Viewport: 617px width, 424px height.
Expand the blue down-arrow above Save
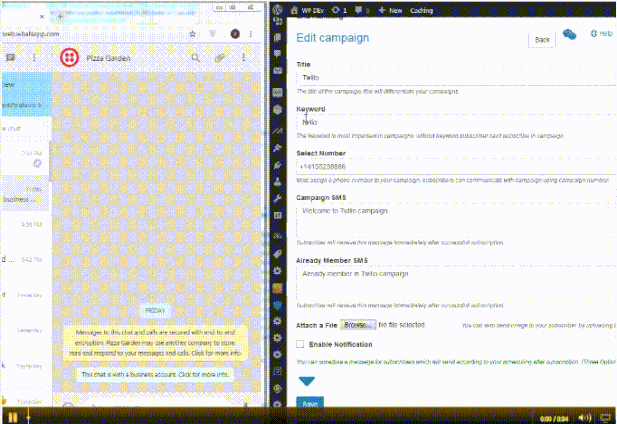[x=308, y=381]
